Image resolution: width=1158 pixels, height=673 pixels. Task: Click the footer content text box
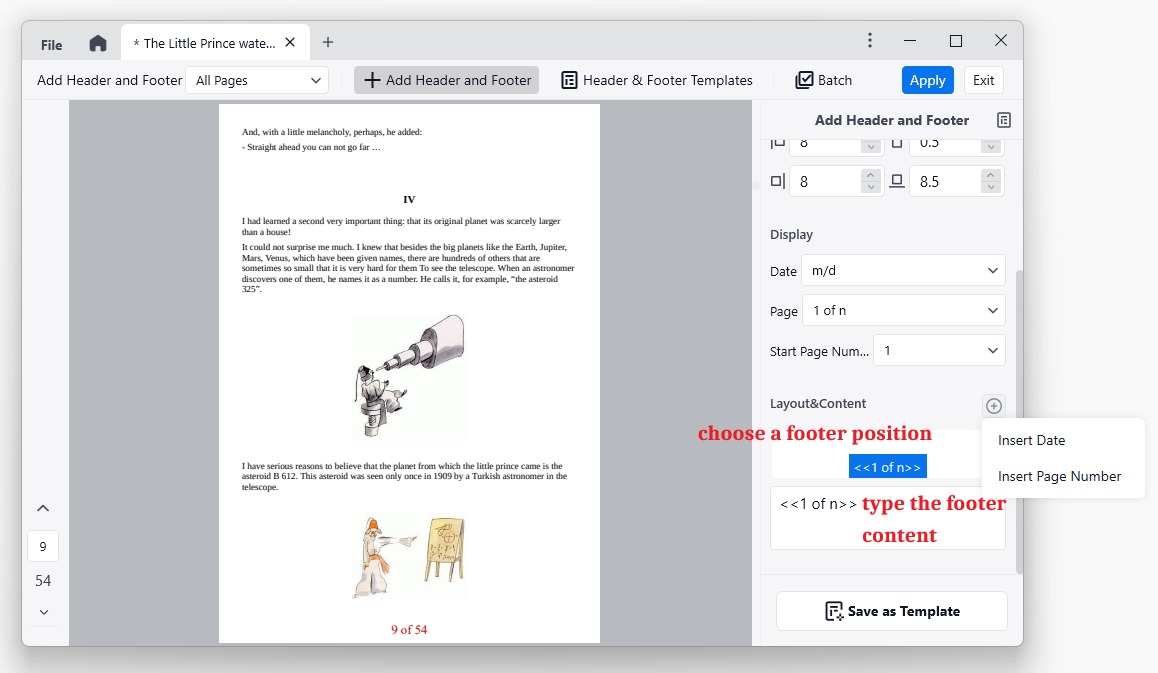tap(888, 518)
